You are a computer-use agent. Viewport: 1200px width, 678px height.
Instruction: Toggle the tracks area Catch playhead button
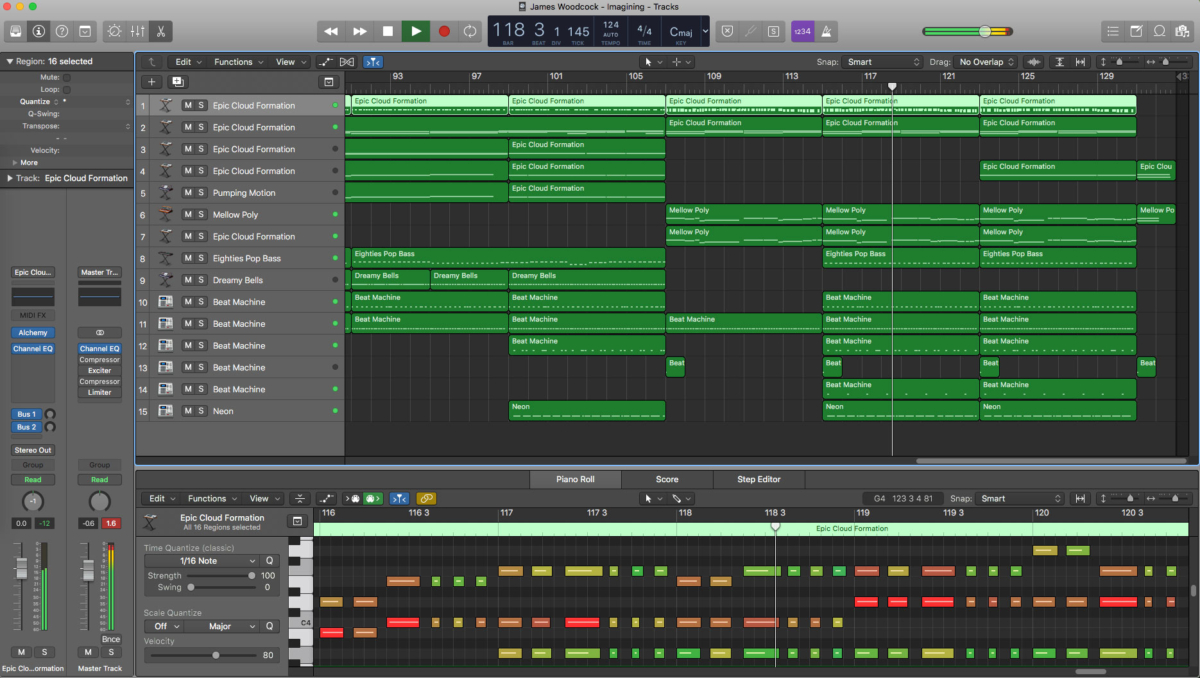pos(372,62)
